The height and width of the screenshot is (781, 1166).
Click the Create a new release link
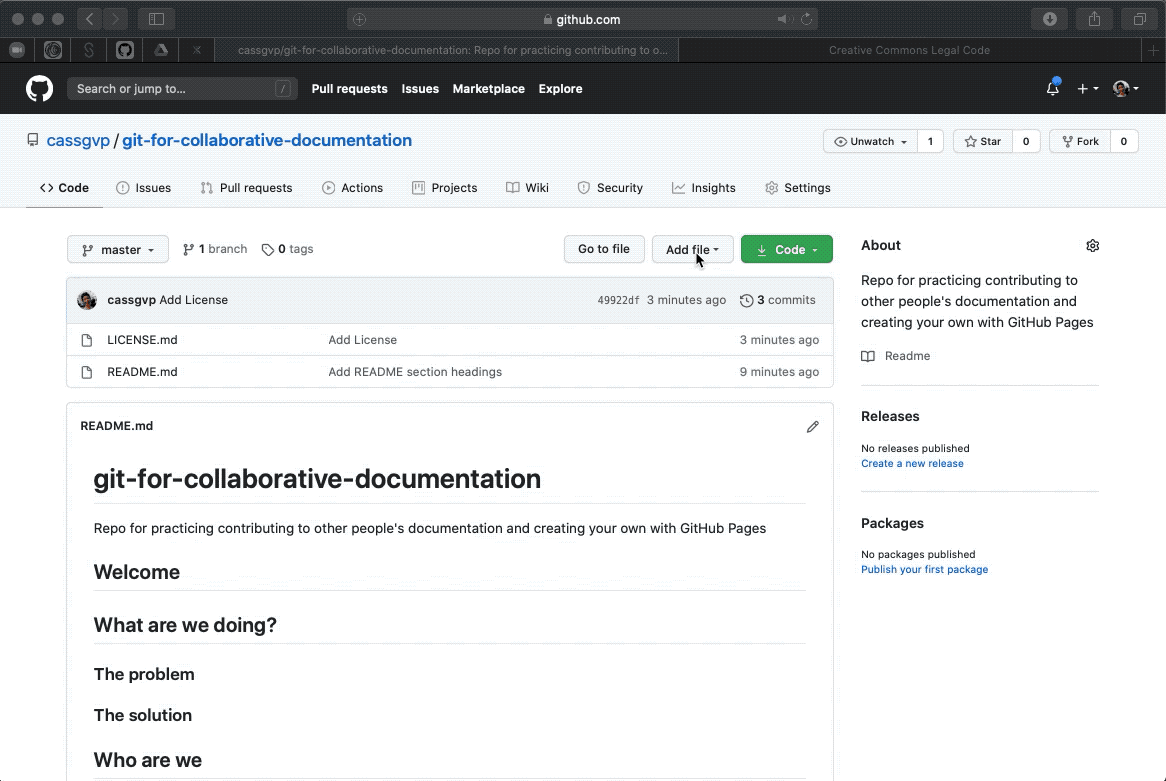click(912, 463)
